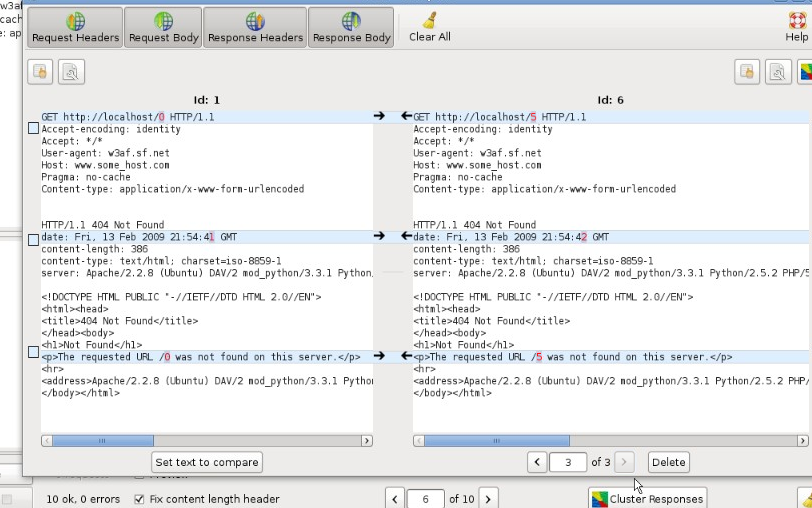Screen dimensions: 812x508
Task: Toggle the Request Headers button
Action: click(75, 27)
